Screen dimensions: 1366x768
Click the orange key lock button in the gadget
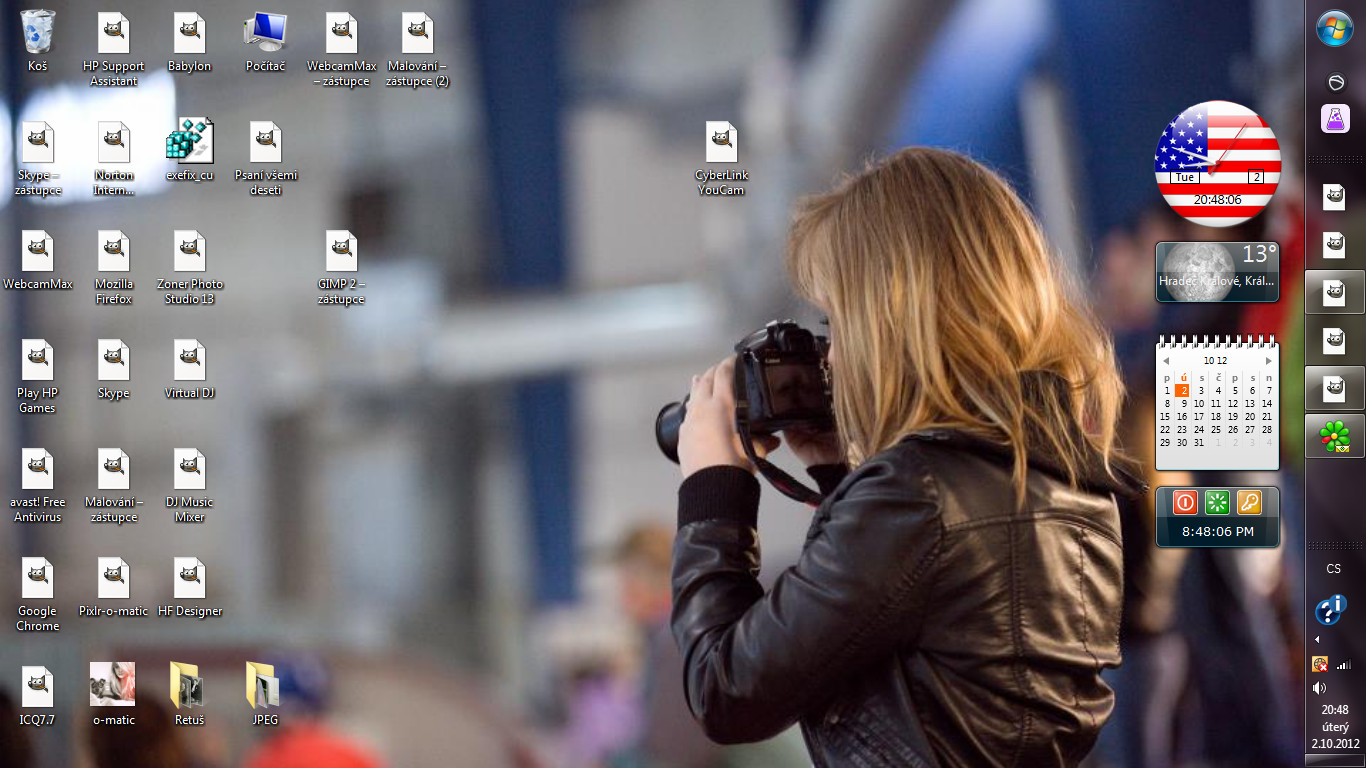[x=1249, y=502]
